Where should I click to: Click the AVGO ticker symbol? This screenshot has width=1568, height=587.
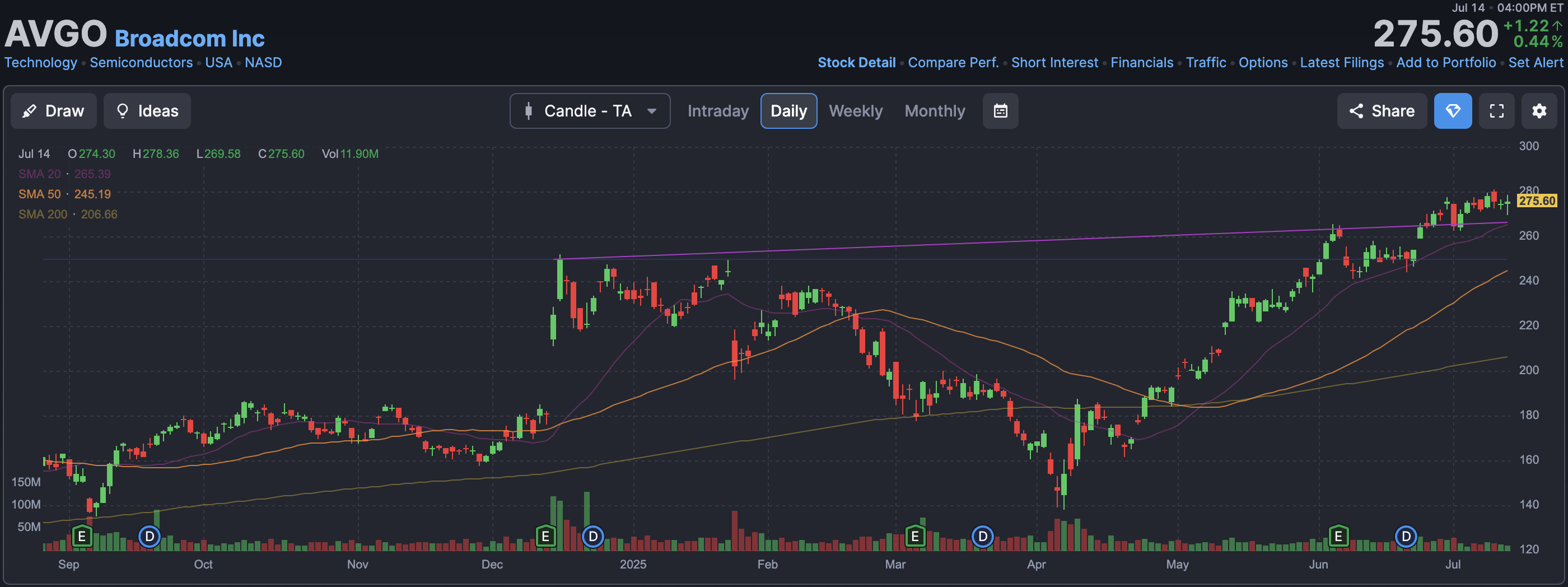pyautogui.click(x=55, y=34)
